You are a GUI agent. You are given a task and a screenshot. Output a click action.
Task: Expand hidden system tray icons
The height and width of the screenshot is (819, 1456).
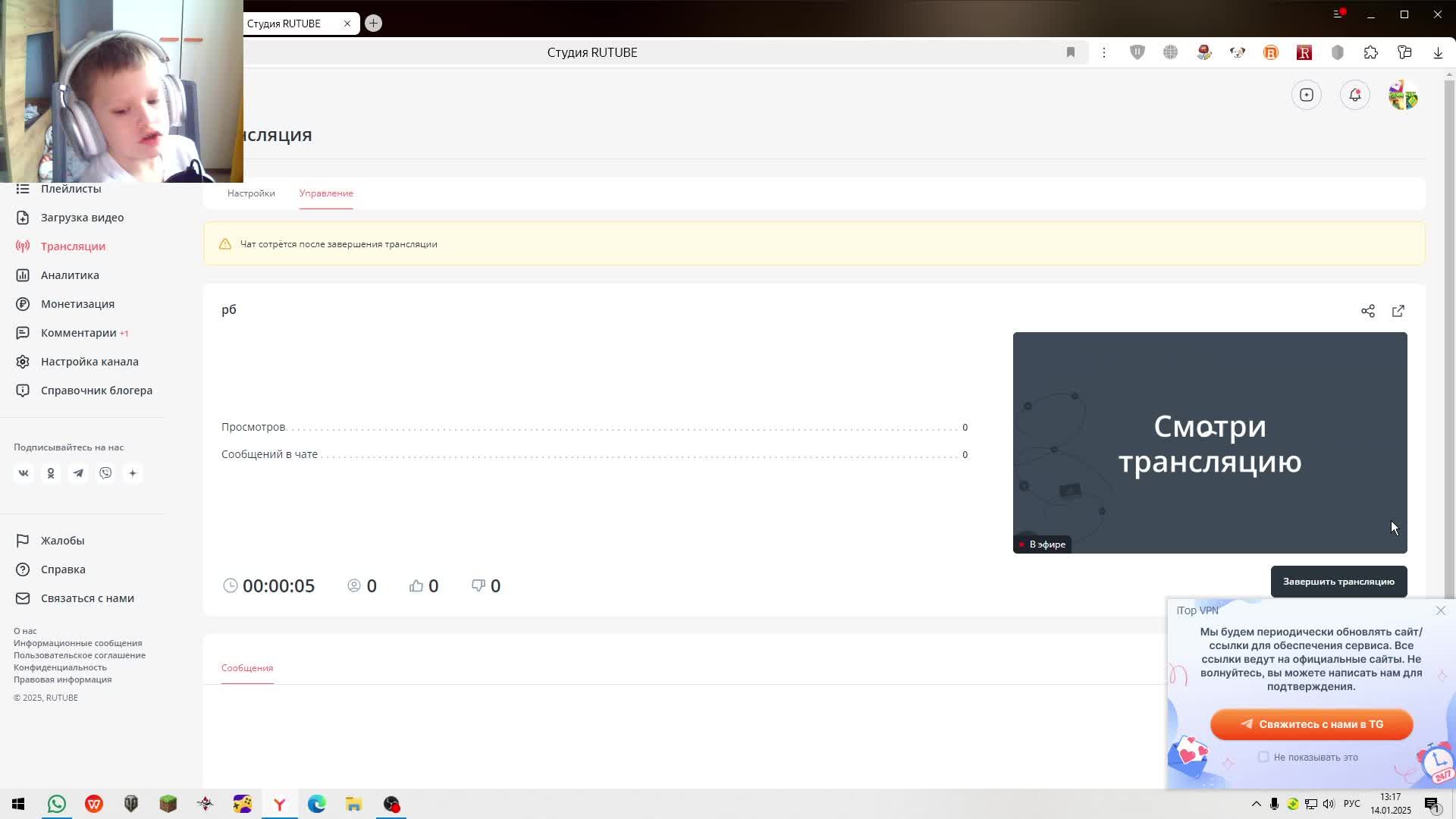coord(1256,804)
